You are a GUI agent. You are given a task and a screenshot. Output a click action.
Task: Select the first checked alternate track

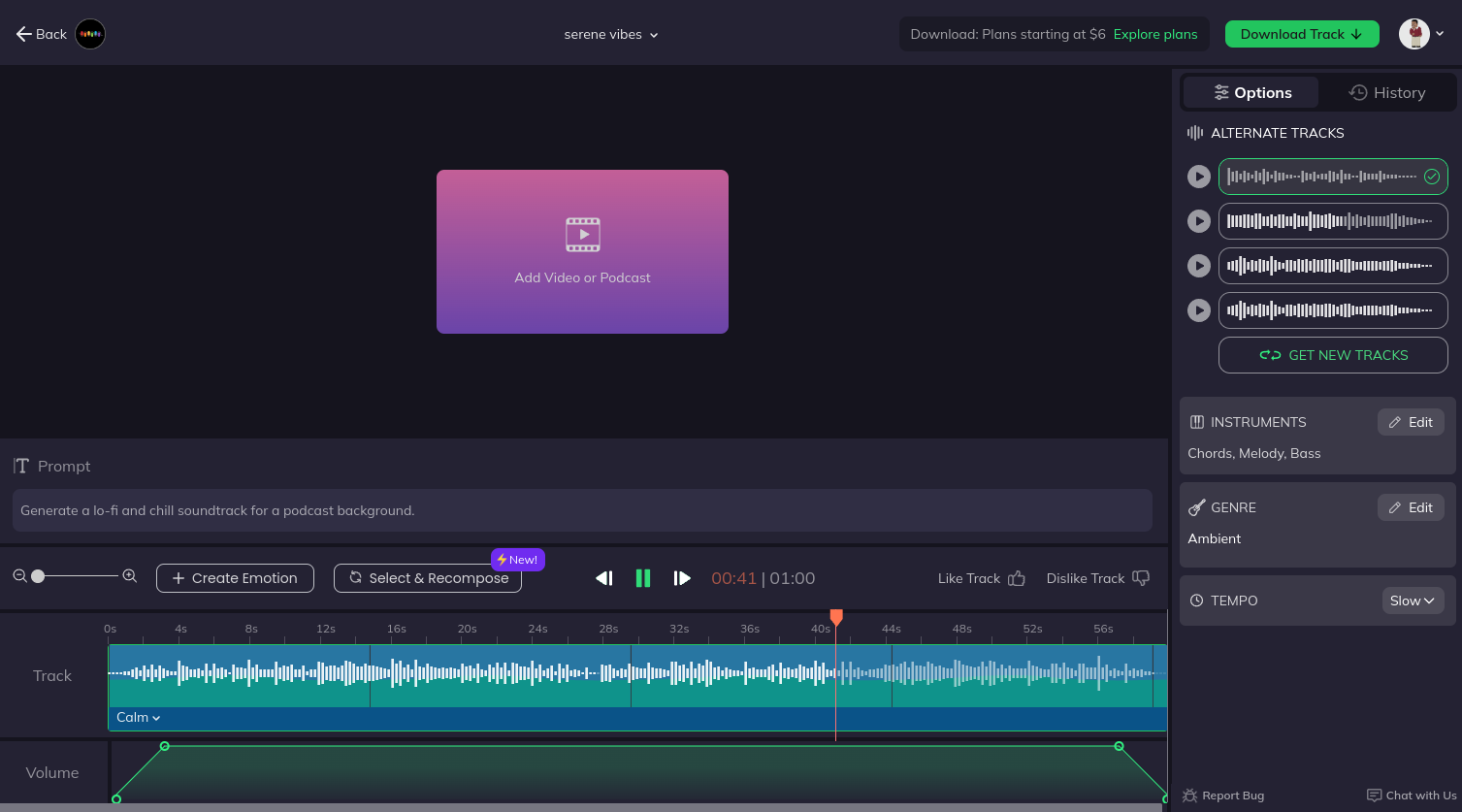(1332, 177)
